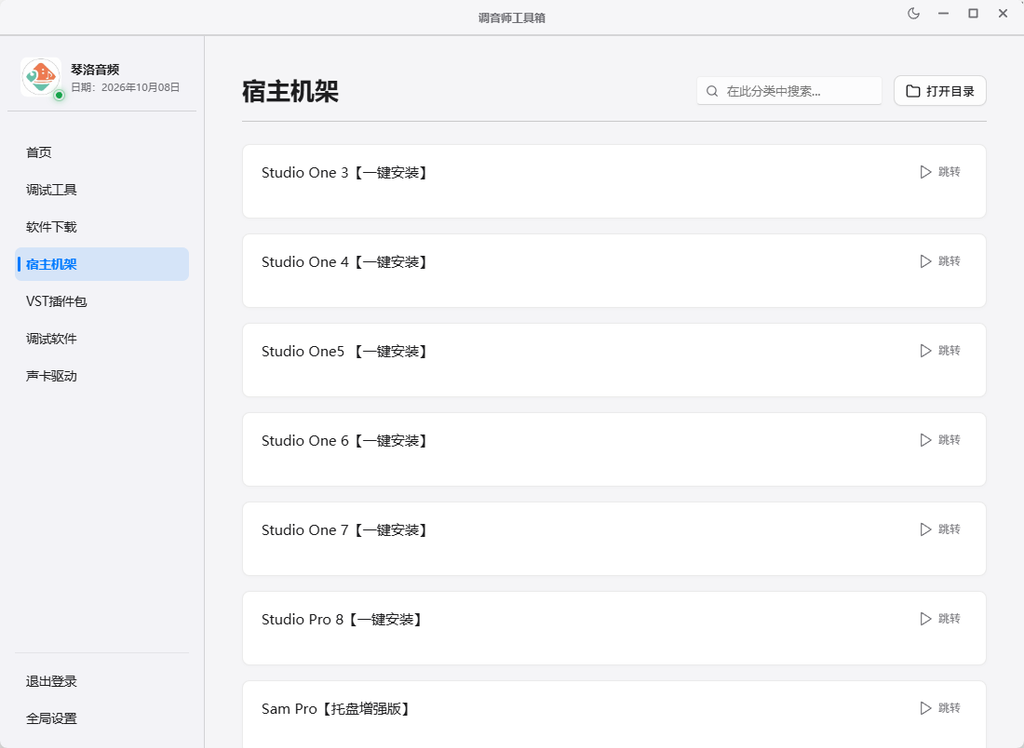Select Studio One 6【一键安装】 title
Screen dimensions: 1024x748
click(347, 441)
